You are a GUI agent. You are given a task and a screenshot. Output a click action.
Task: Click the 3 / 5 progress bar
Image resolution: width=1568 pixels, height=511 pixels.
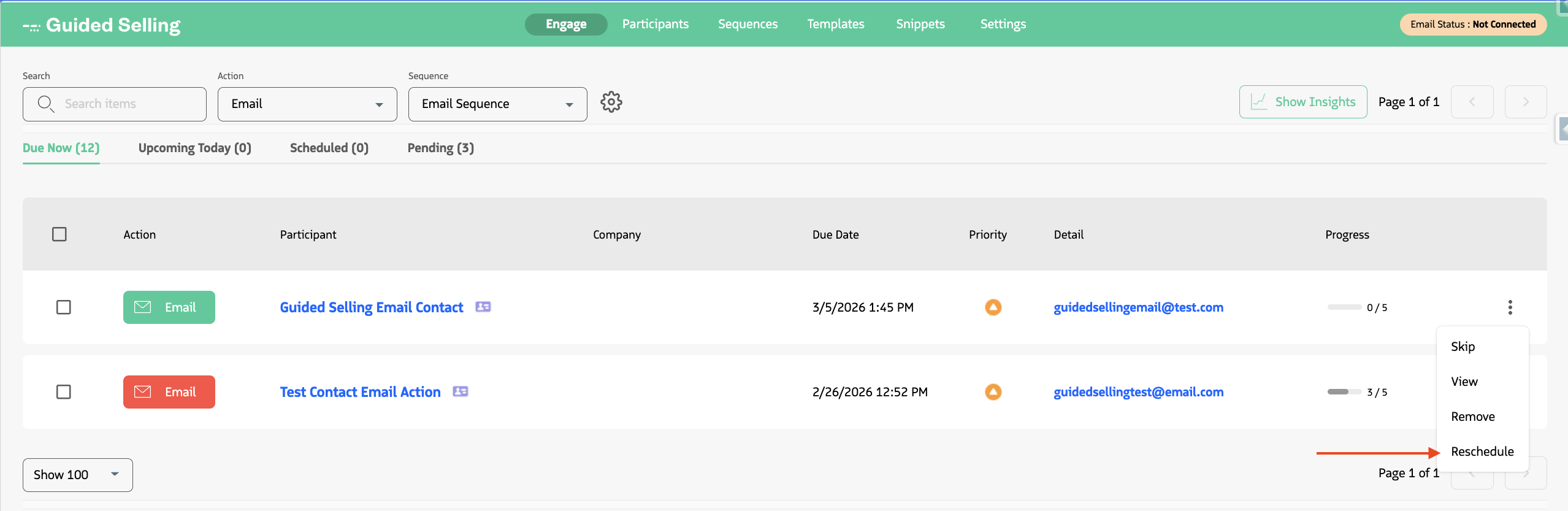click(x=1344, y=392)
